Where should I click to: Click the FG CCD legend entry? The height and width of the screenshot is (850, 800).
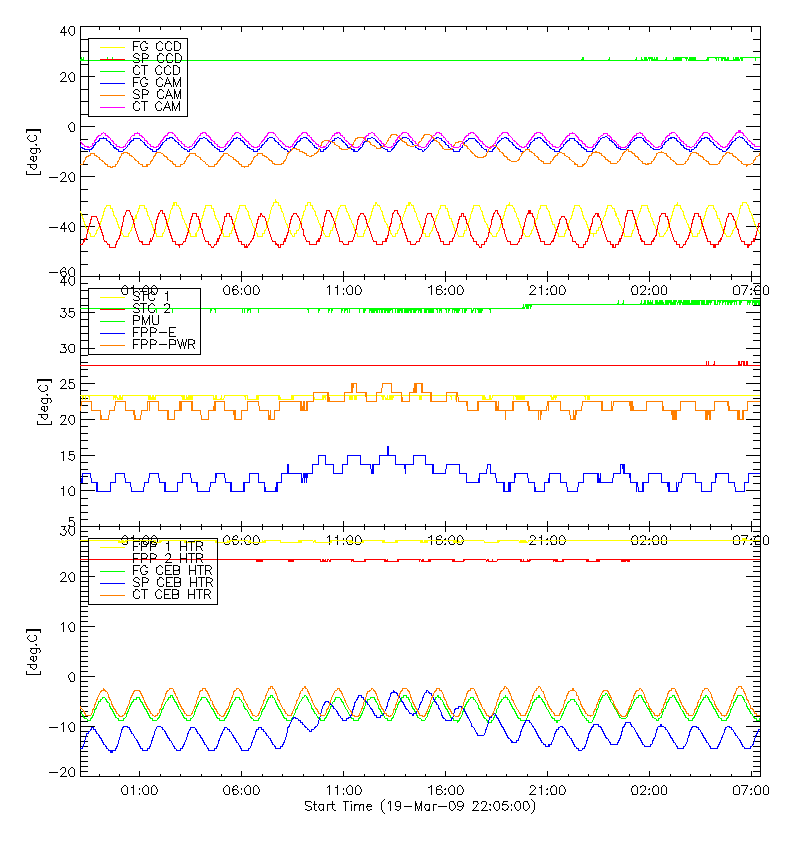[x=155, y=47]
